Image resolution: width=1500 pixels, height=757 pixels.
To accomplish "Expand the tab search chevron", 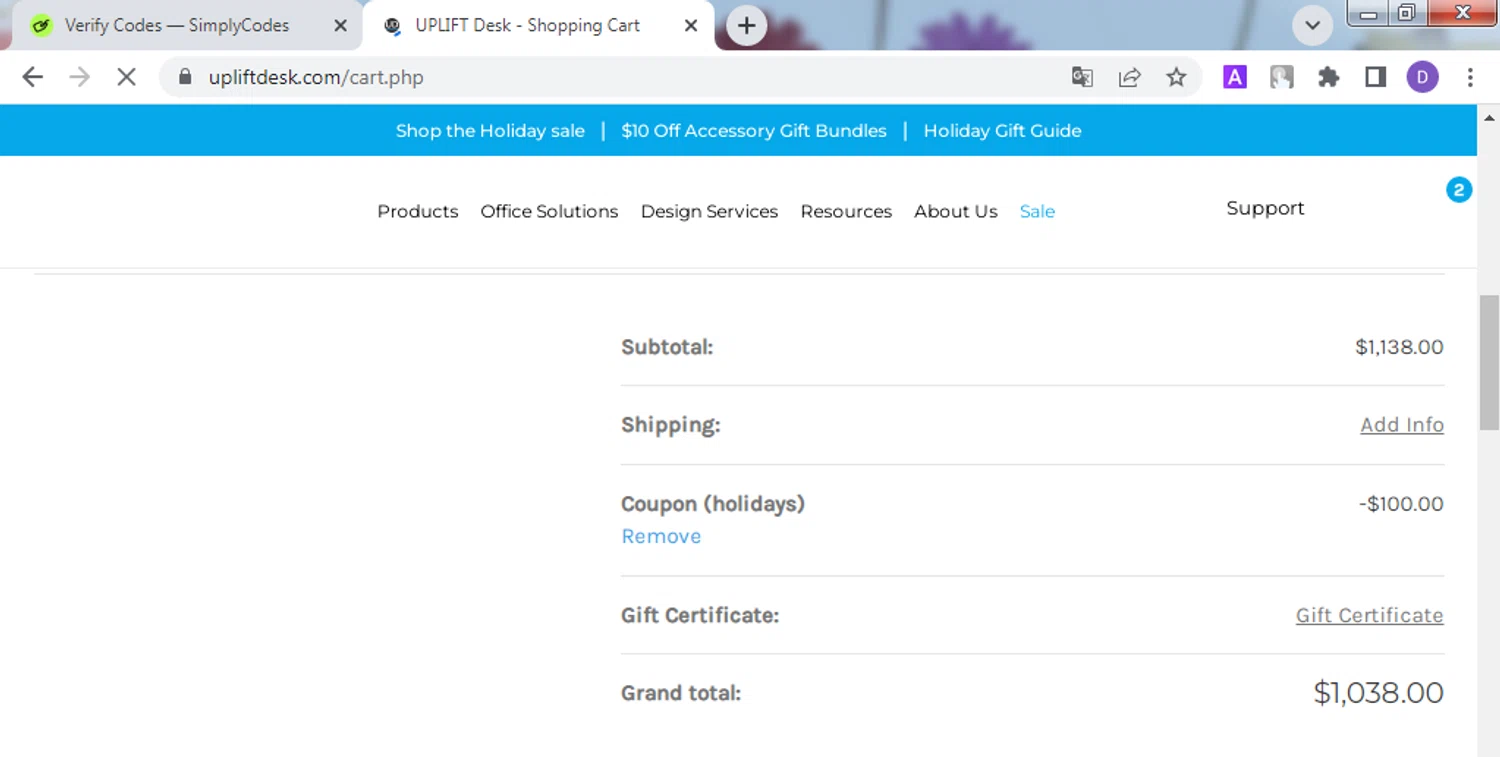I will click(1312, 26).
